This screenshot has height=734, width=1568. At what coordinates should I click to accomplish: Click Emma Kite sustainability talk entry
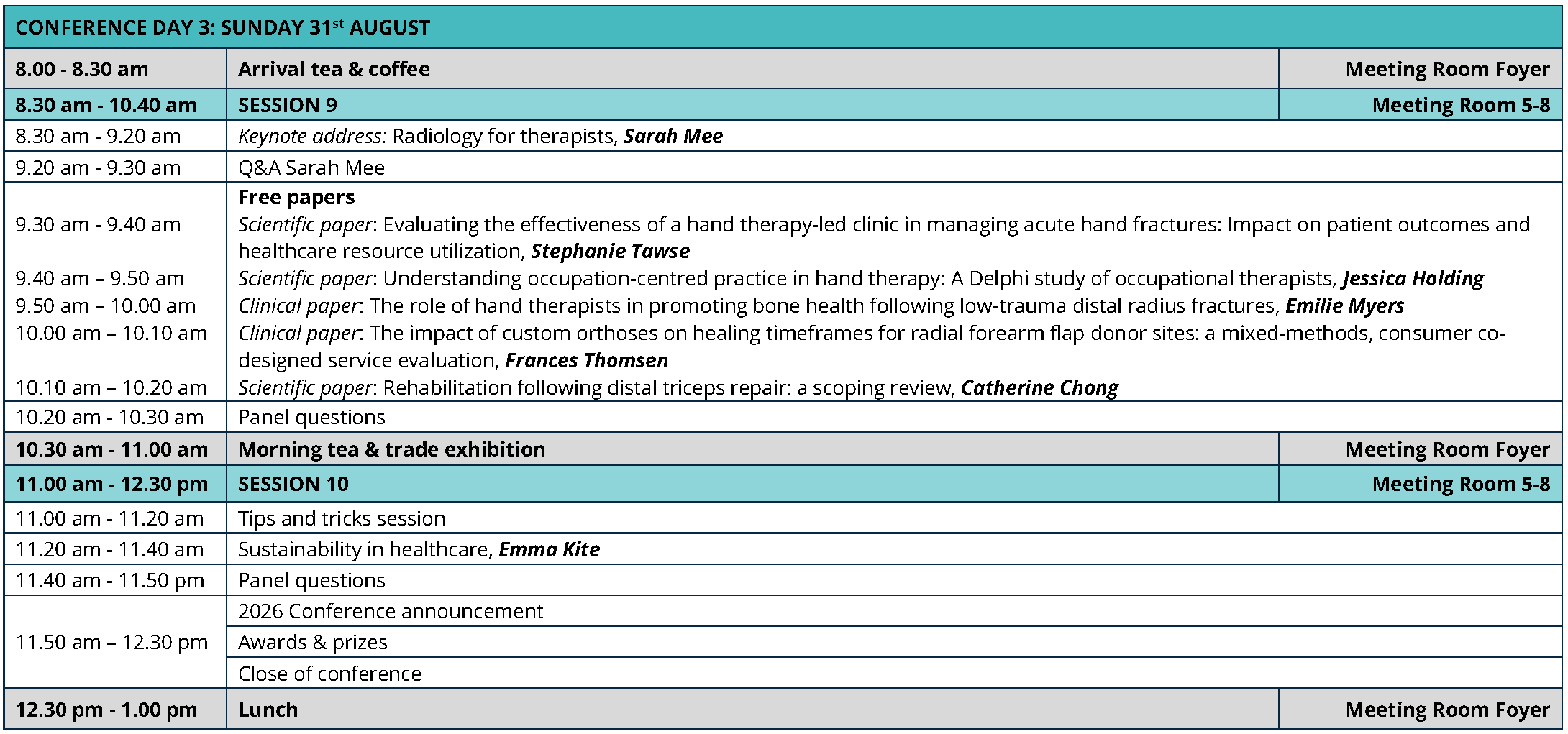(x=419, y=549)
